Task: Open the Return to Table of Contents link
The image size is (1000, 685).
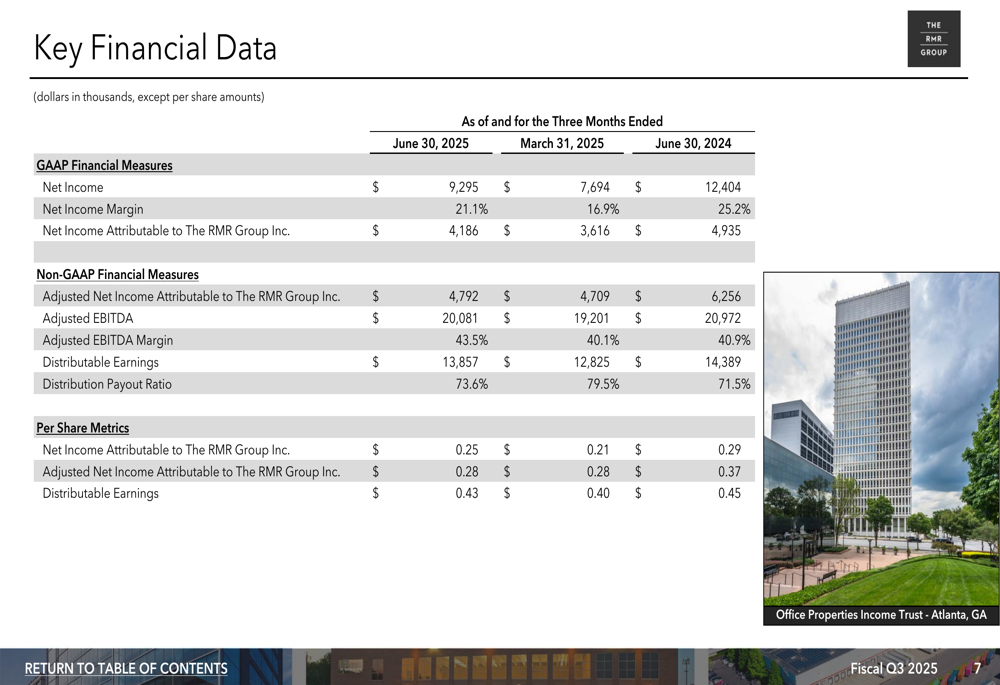Action: click(x=126, y=668)
